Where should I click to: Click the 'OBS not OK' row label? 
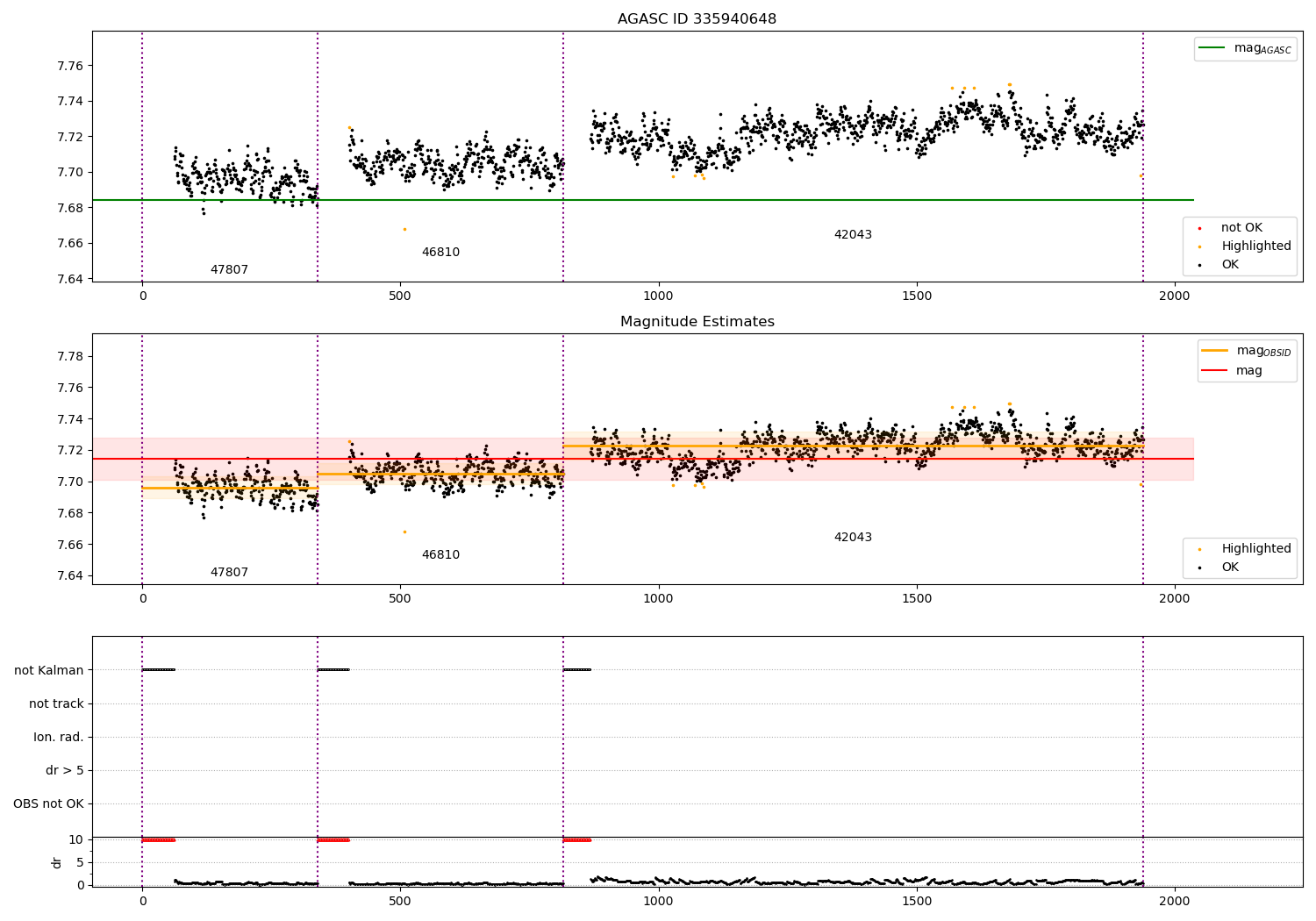coord(48,804)
